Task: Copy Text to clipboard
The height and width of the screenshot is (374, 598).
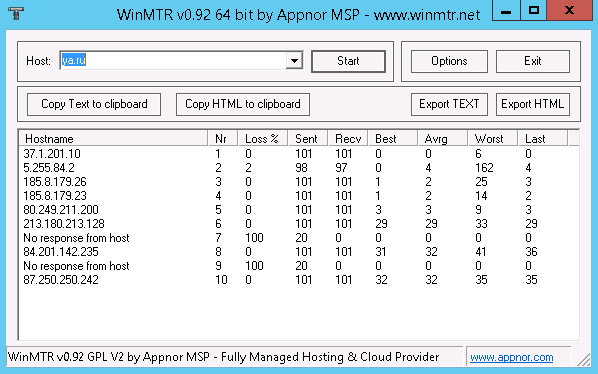Action: coord(94,104)
